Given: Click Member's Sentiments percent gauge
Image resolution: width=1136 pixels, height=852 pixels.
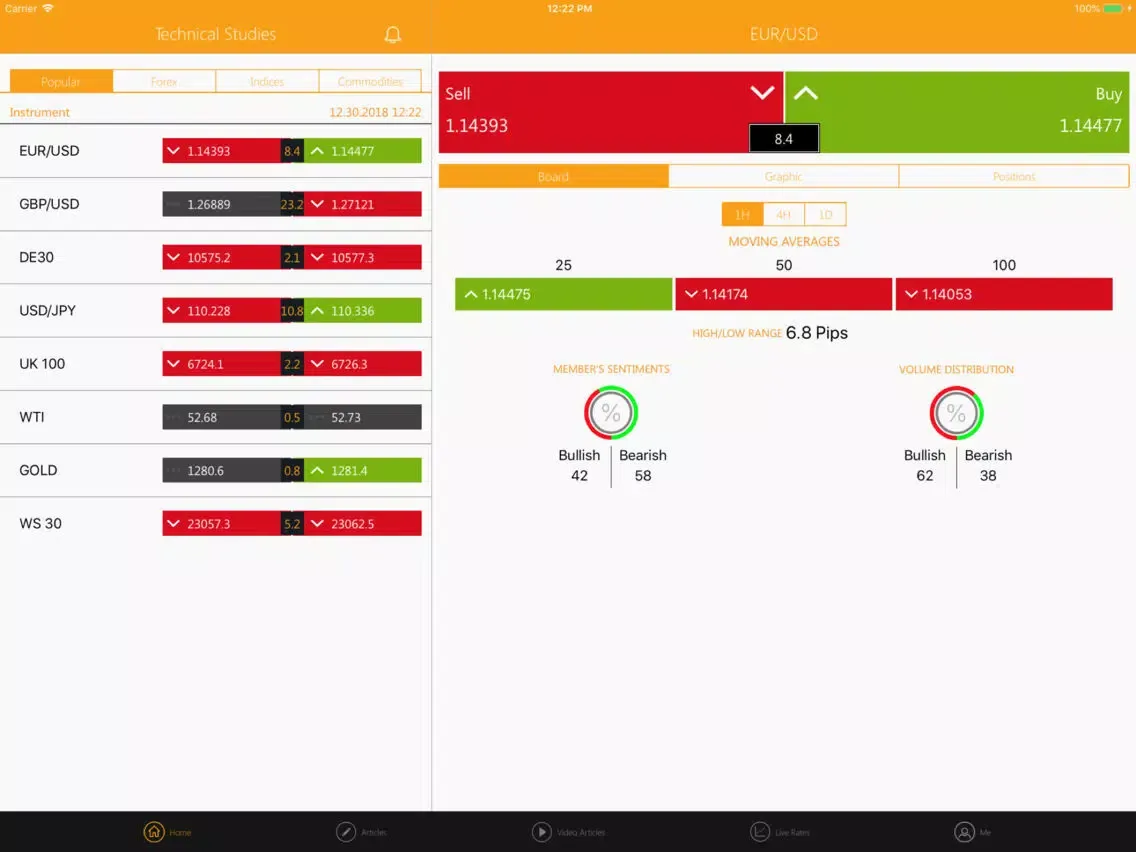Looking at the screenshot, I should coord(611,413).
